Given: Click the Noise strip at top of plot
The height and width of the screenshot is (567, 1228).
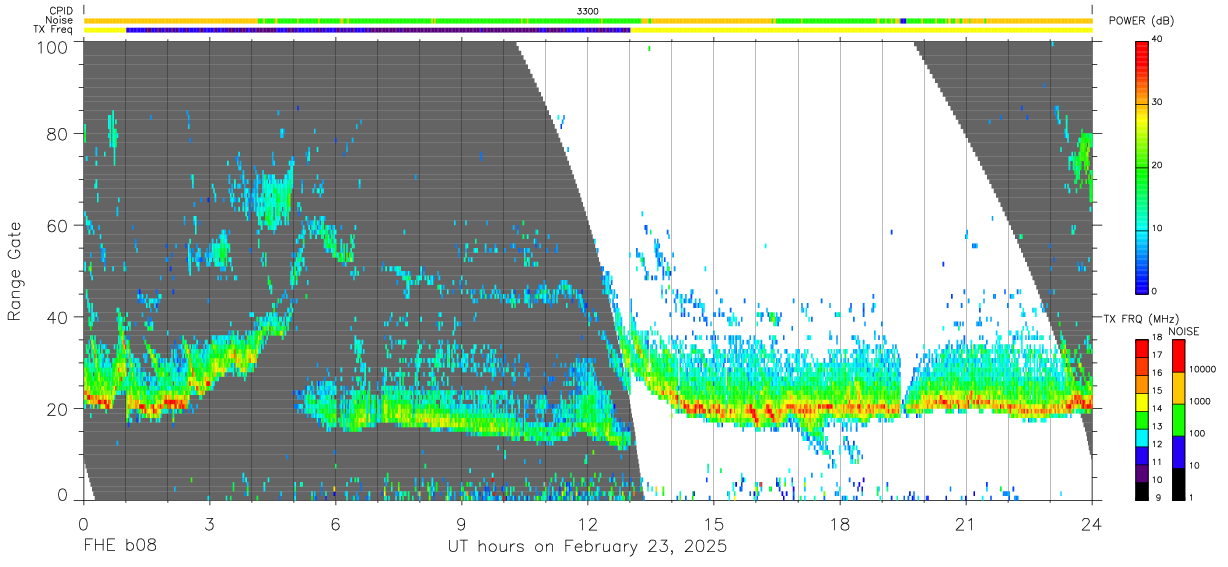Looking at the screenshot, I should click(588, 20).
